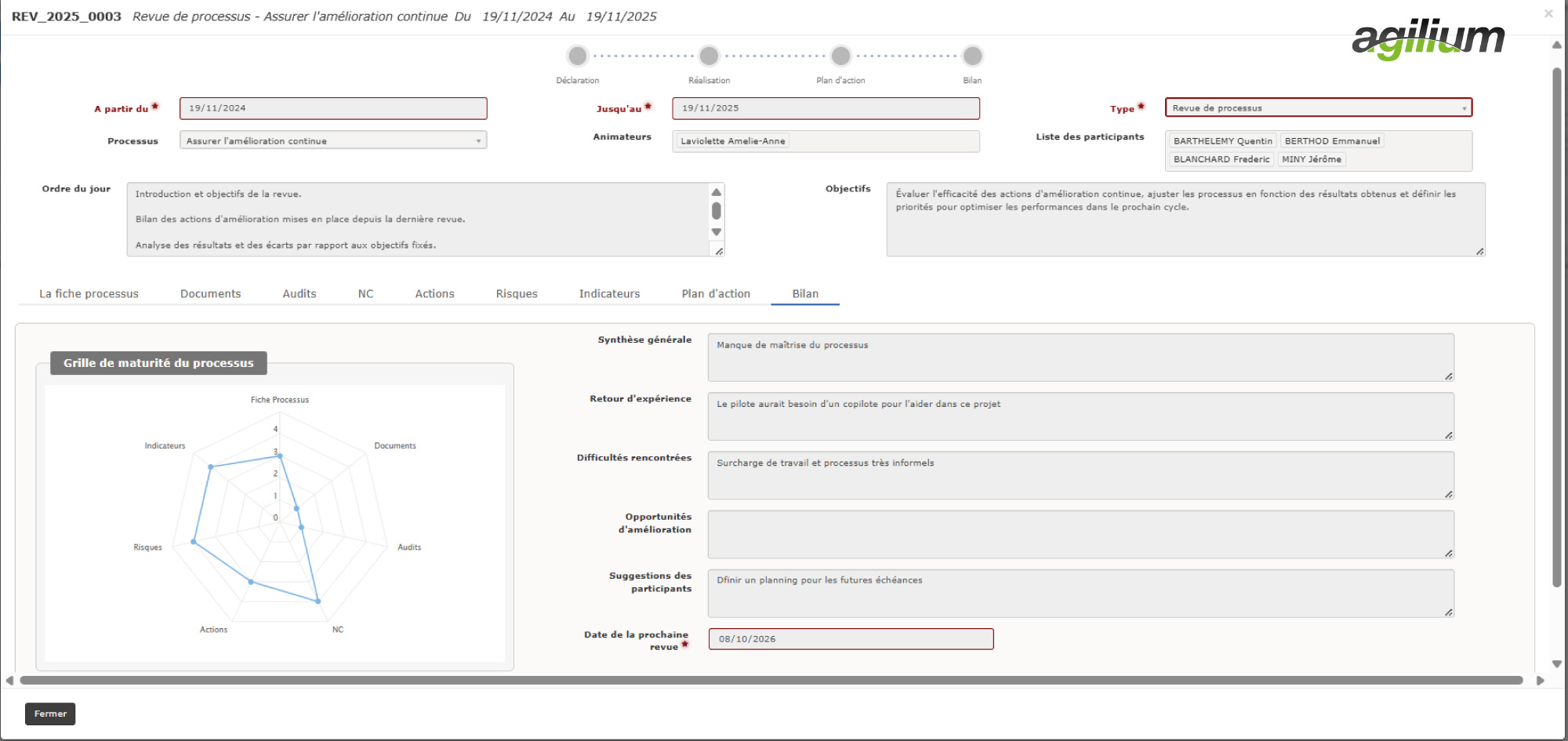This screenshot has height=741, width=1568.
Task: Open the Type dropdown
Action: click(x=1465, y=107)
